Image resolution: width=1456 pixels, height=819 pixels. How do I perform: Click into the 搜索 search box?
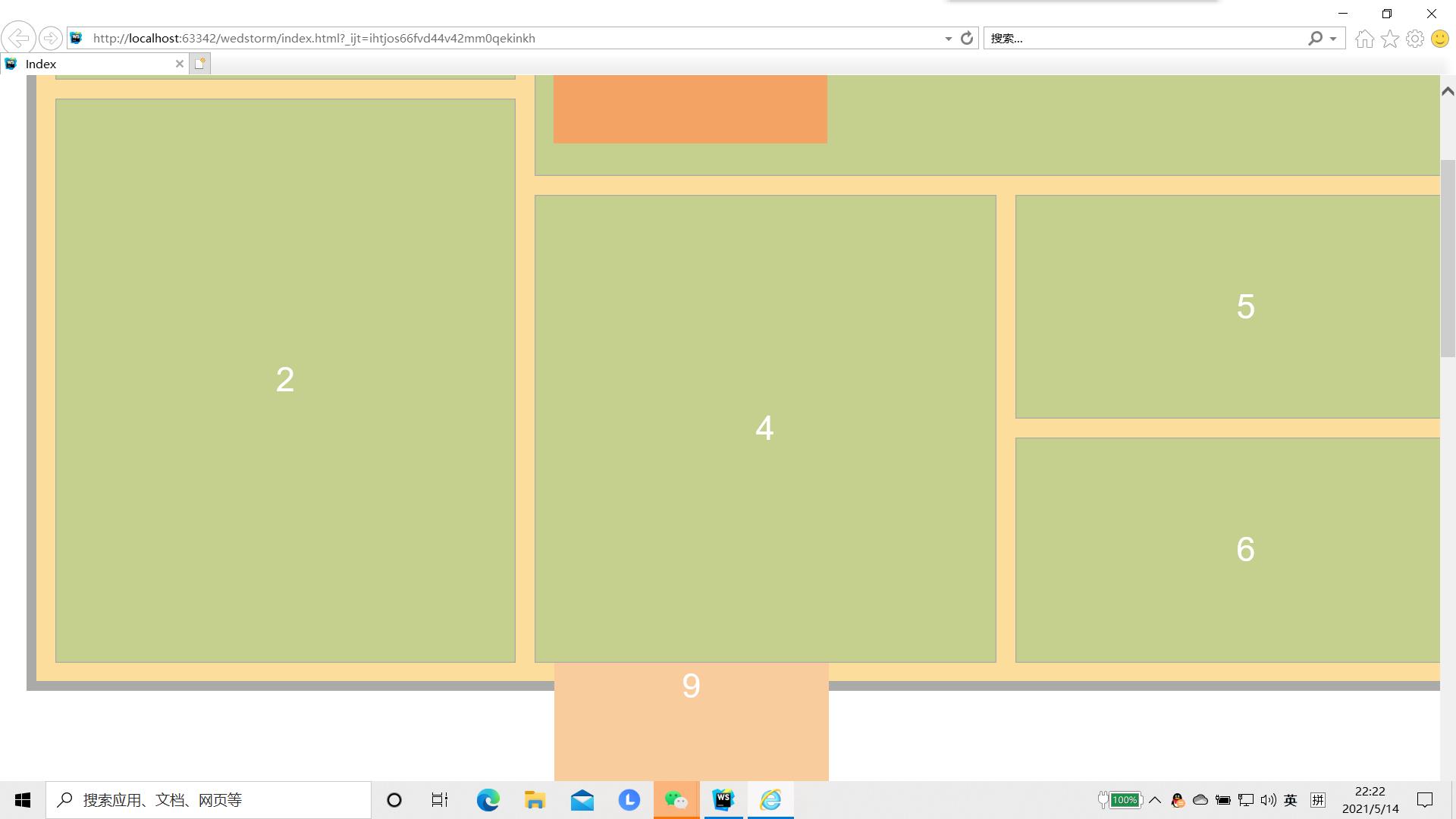1145,38
